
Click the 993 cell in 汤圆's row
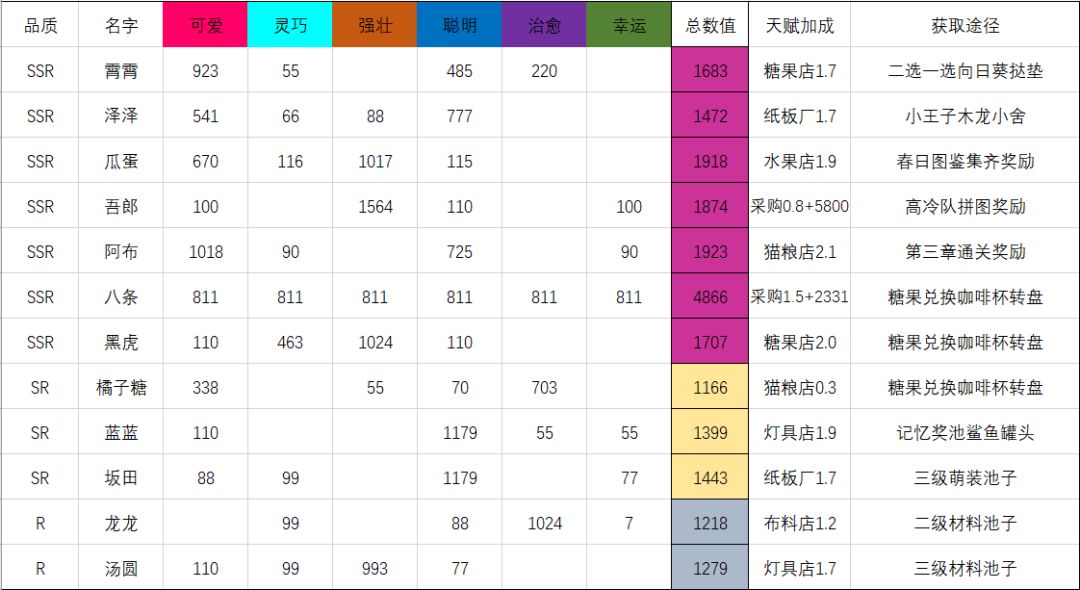[375, 569]
